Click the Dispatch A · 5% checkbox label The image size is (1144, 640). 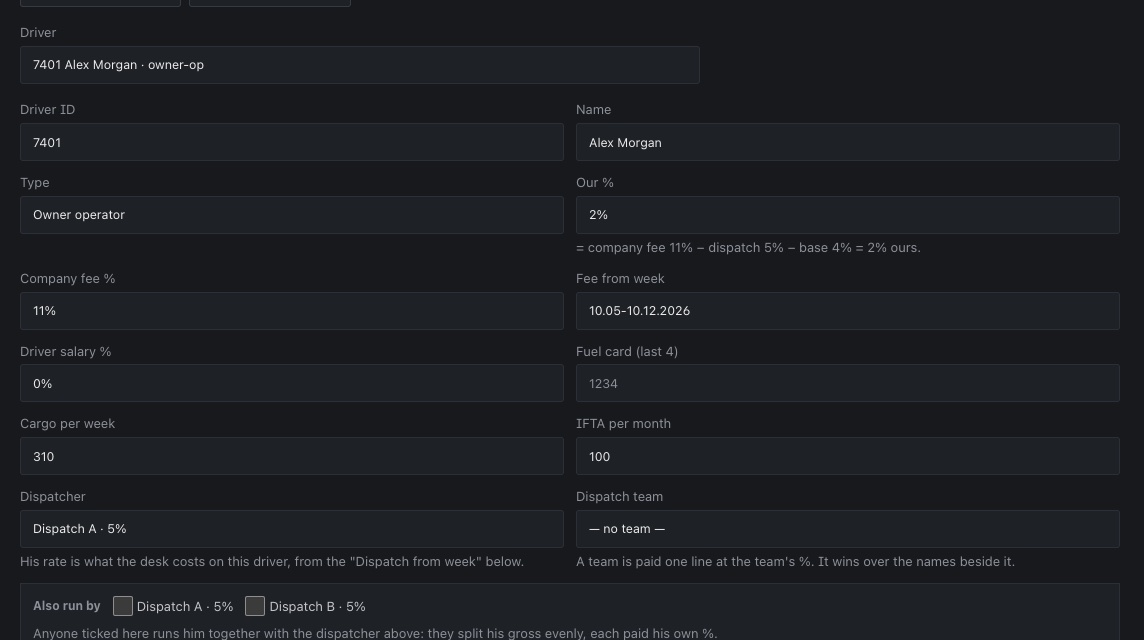tap(185, 606)
